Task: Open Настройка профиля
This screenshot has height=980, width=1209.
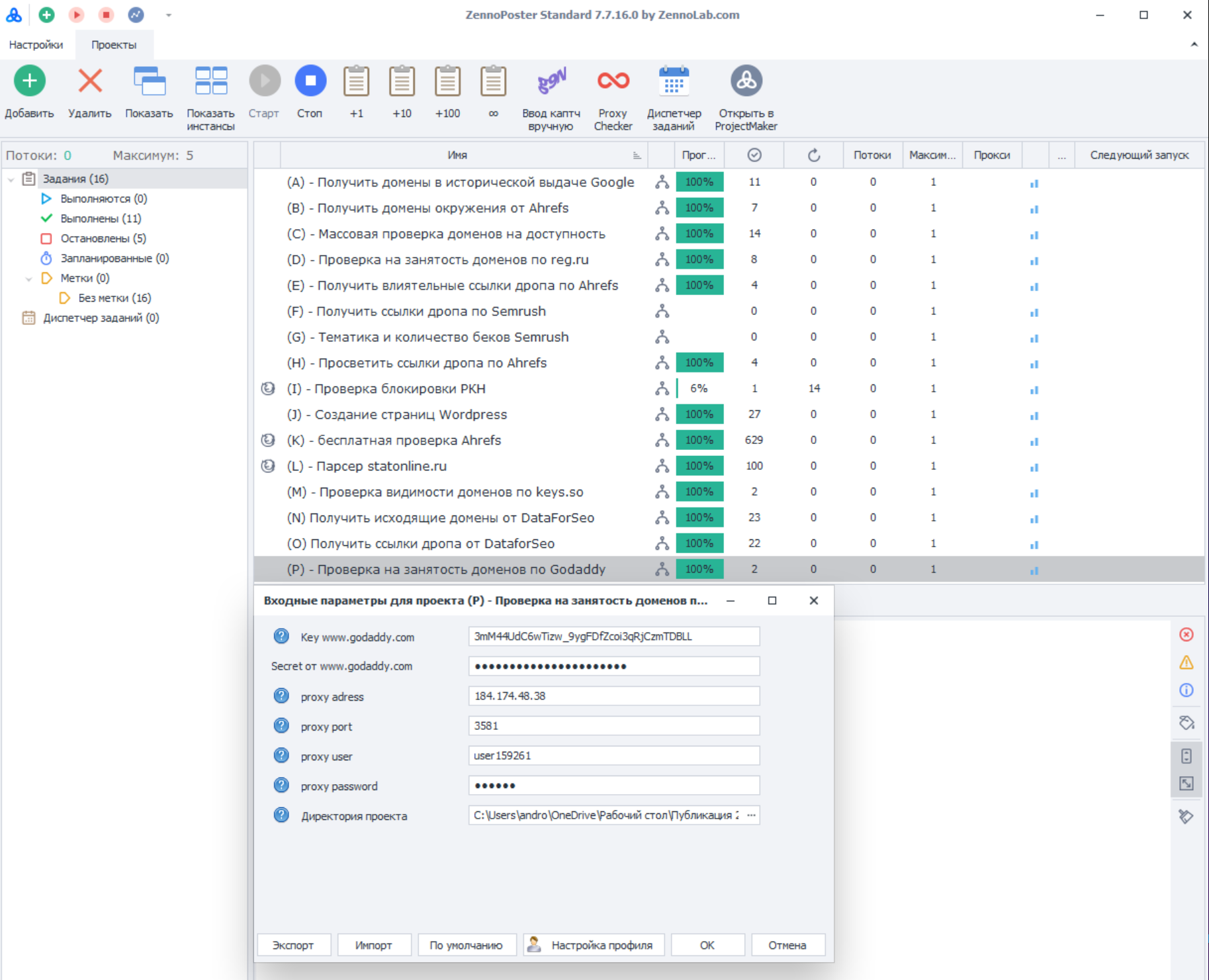Action: 594,945
